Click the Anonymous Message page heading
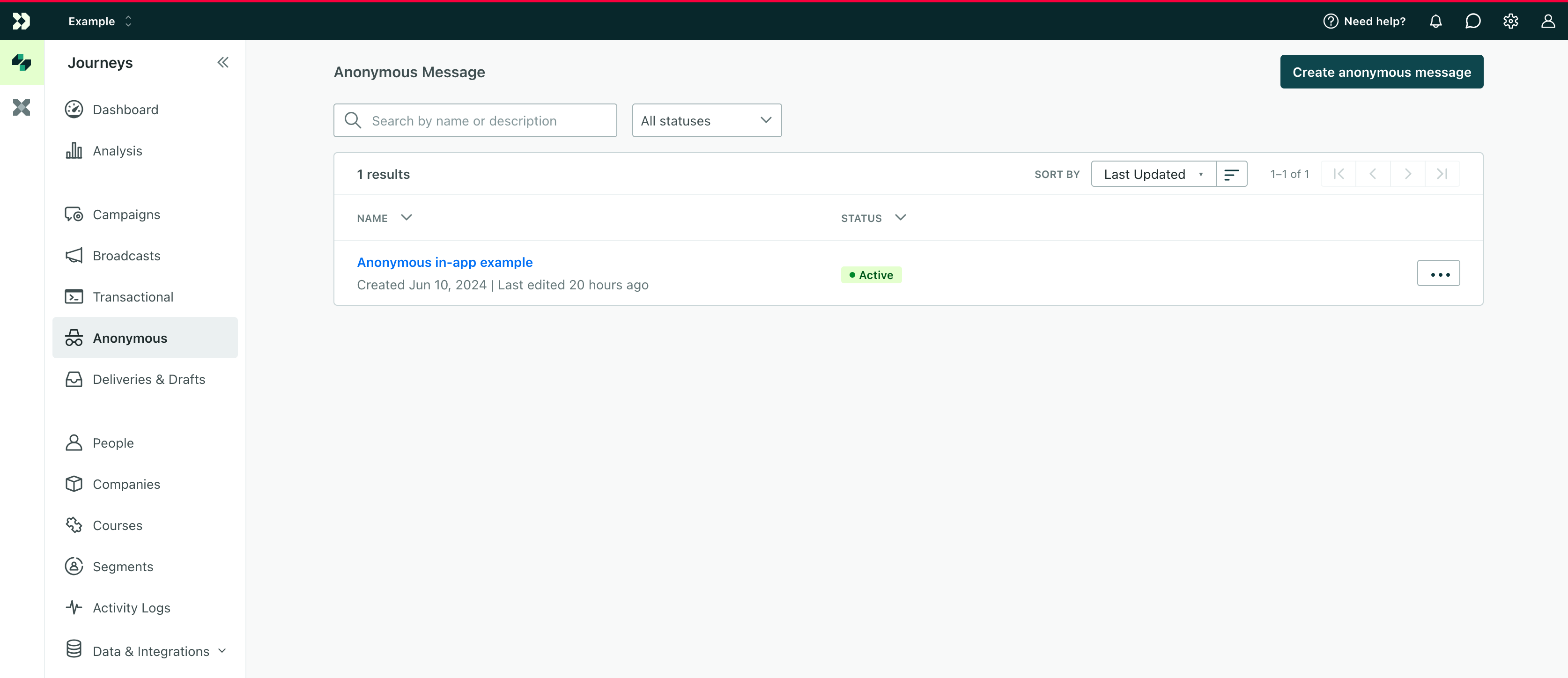 tap(409, 72)
